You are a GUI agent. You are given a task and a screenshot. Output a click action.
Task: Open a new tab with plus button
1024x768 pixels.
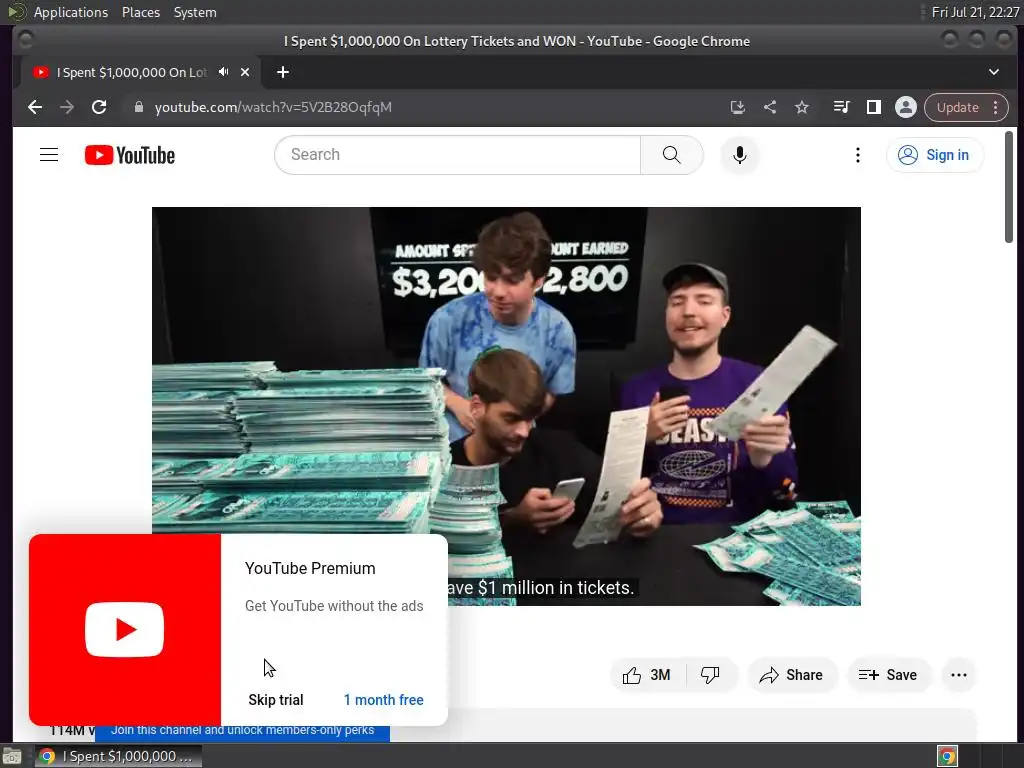(283, 72)
